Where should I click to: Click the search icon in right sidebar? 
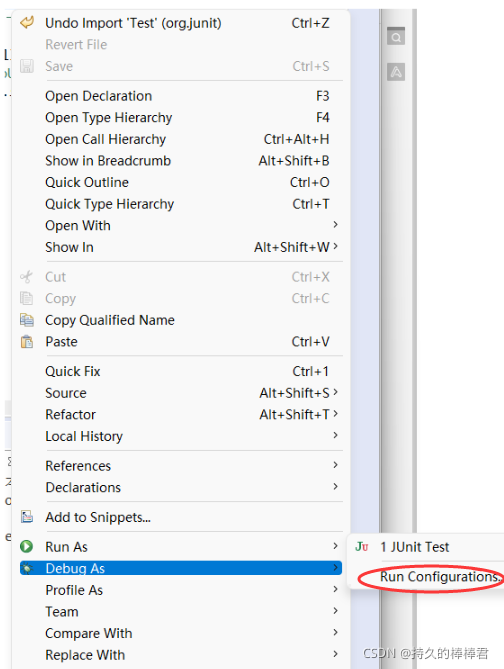[x=396, y=37]
